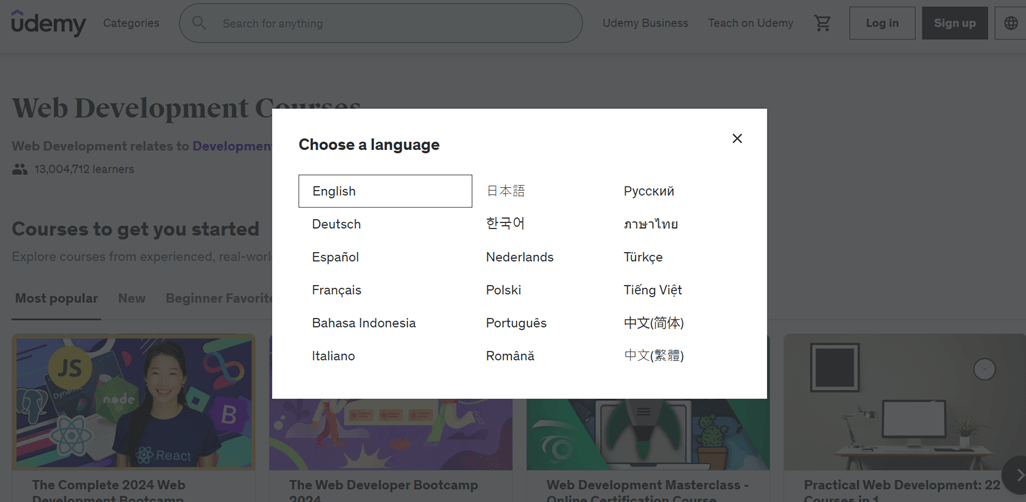Open the Categories menu
1026x502 pixels.
131,23
